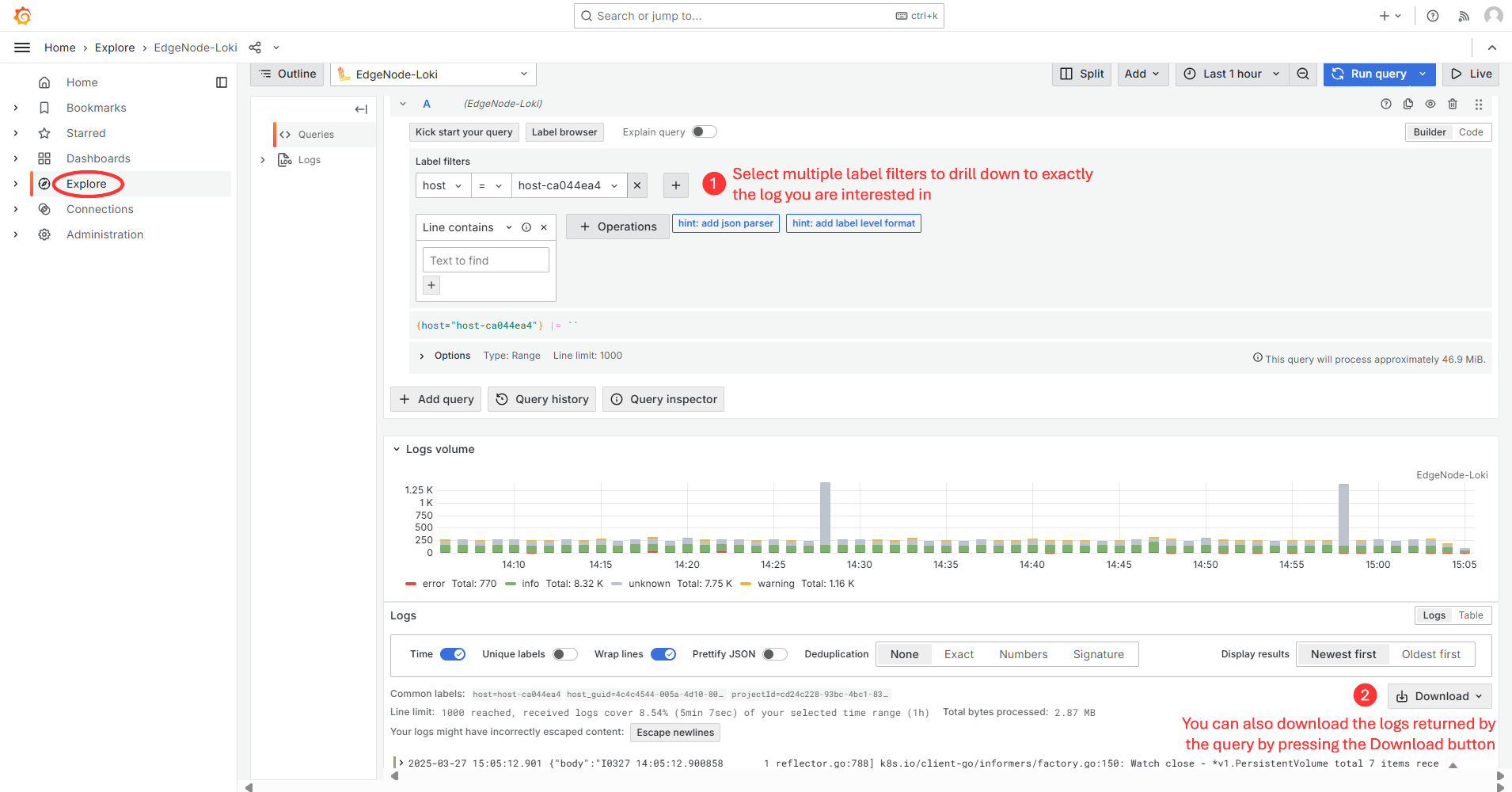Open the Grafana logo home icon
This screenshot has width=1512, height=792.
[22, 16]
